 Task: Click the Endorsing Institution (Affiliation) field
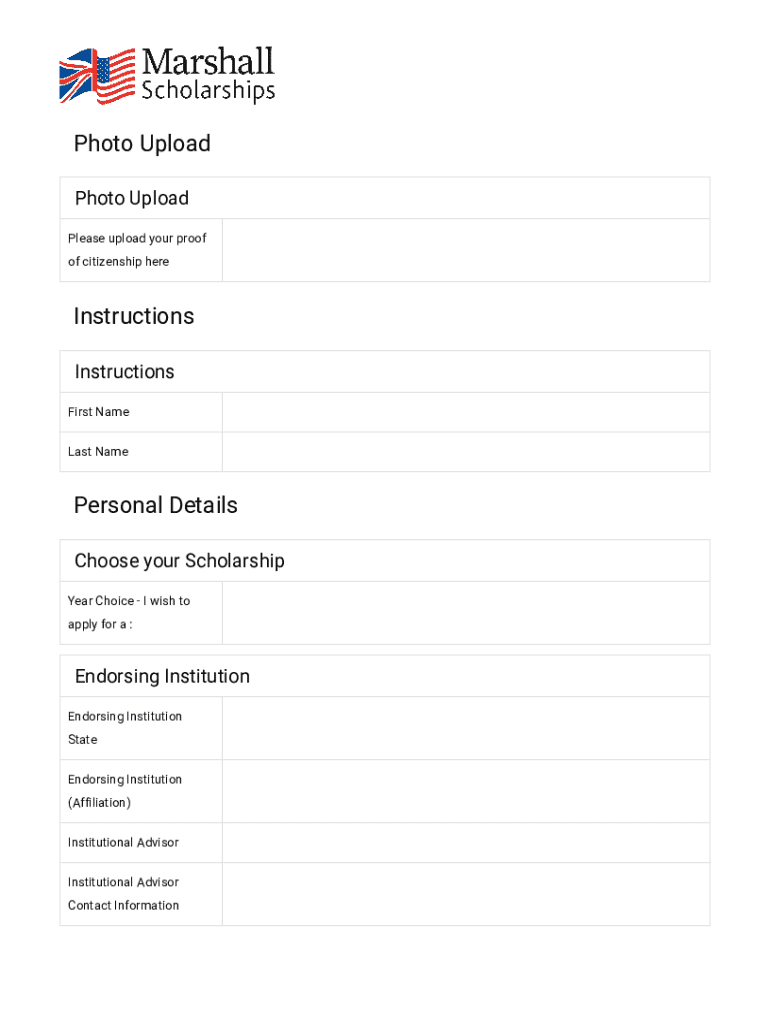(465, 791)
